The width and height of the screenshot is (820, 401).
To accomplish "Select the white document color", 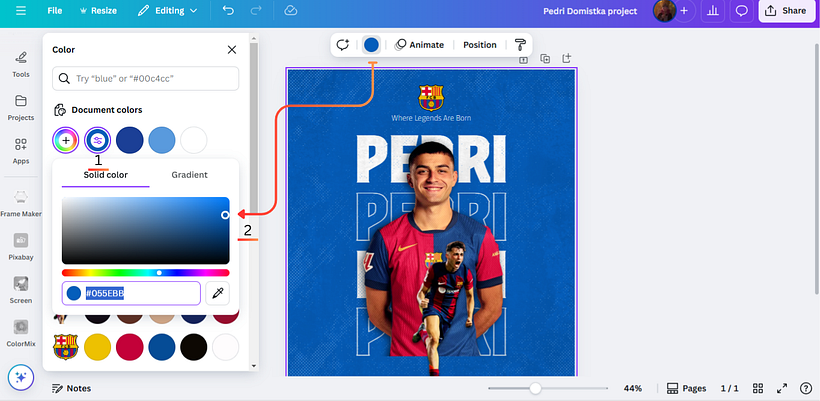I will (x=193, y=140).
